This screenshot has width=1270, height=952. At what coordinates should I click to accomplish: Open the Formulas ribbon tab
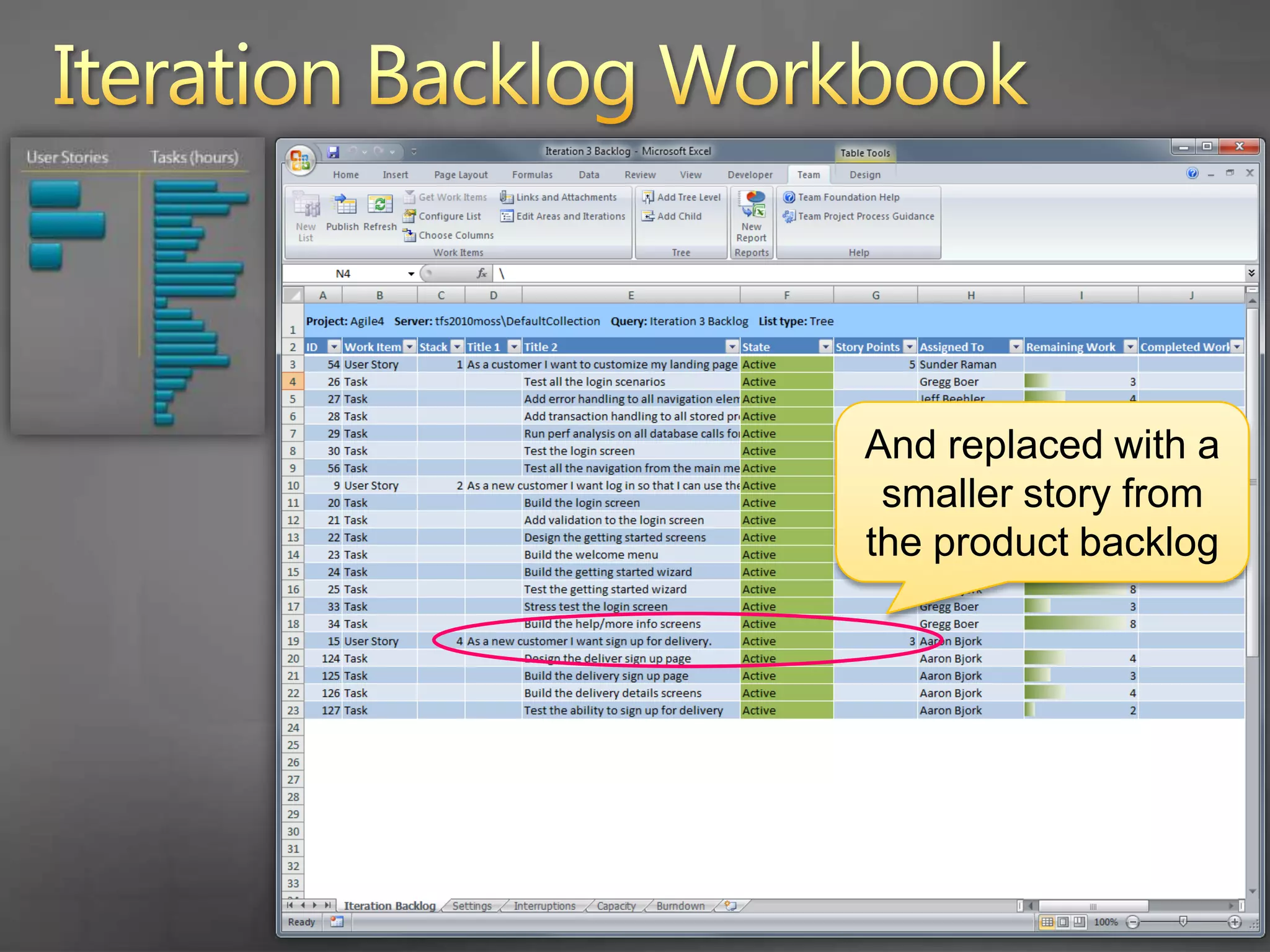532,175
